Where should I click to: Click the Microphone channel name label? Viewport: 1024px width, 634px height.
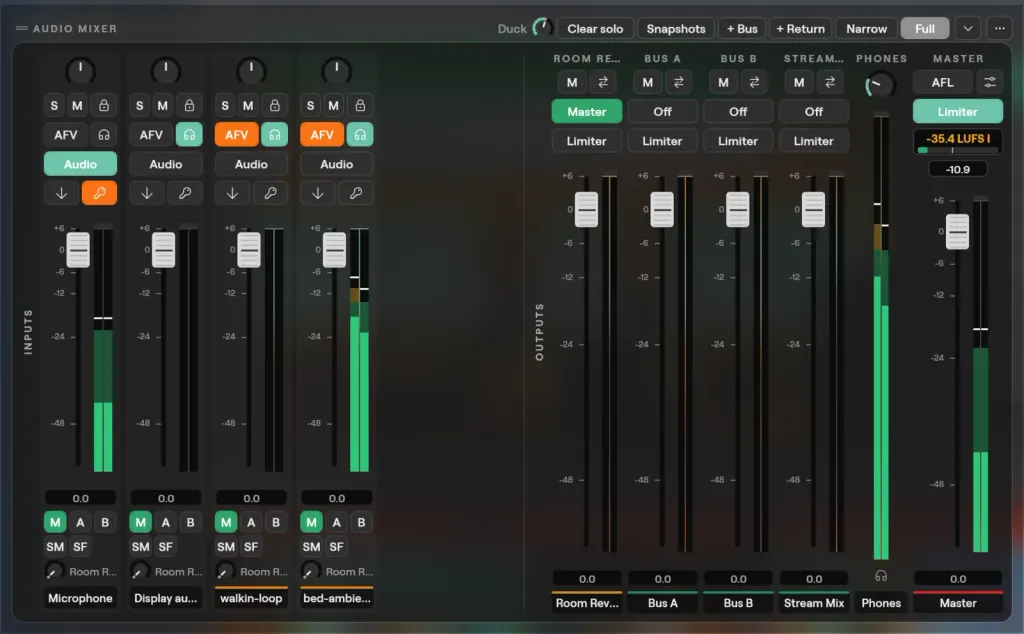pos(80,598)
